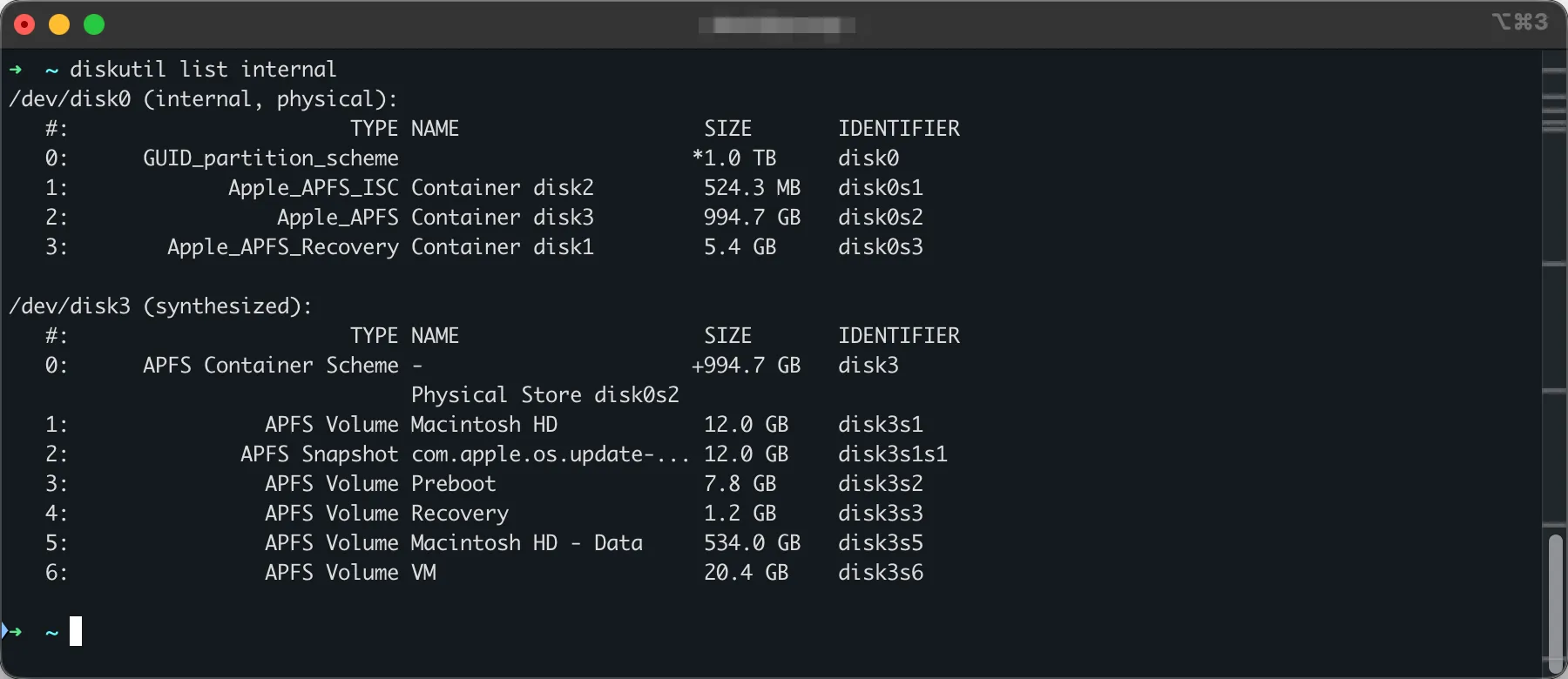Click identifier 'disk0s2' in disk0 table

(881, 218)
